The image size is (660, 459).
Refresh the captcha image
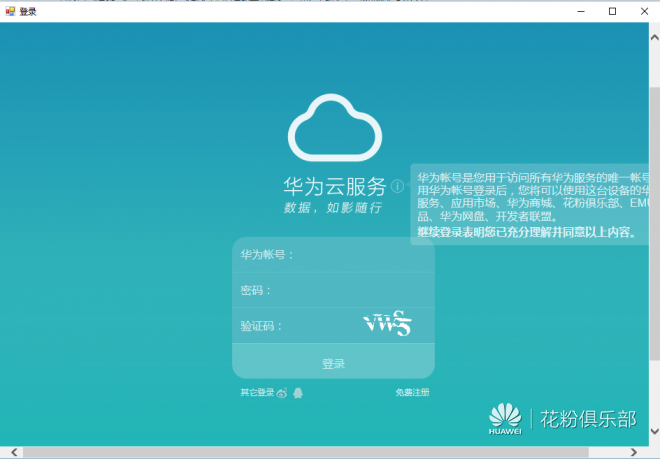pos(387,323)
